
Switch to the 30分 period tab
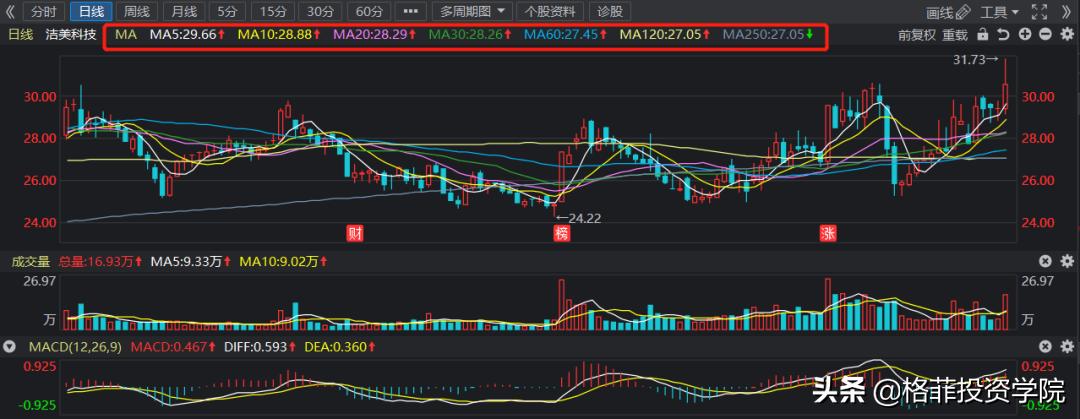[x=320, y=12]
